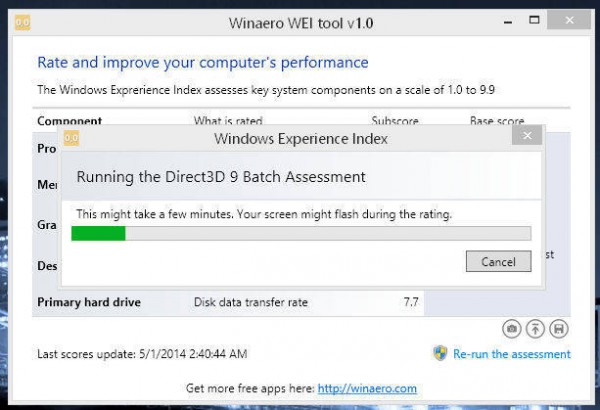Click the Disk data transfer rate text
The image size is (600, 410).
pos(251,302)
